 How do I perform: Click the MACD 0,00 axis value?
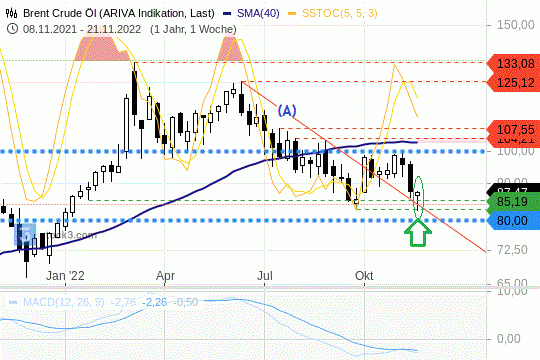tap(509, 339)
